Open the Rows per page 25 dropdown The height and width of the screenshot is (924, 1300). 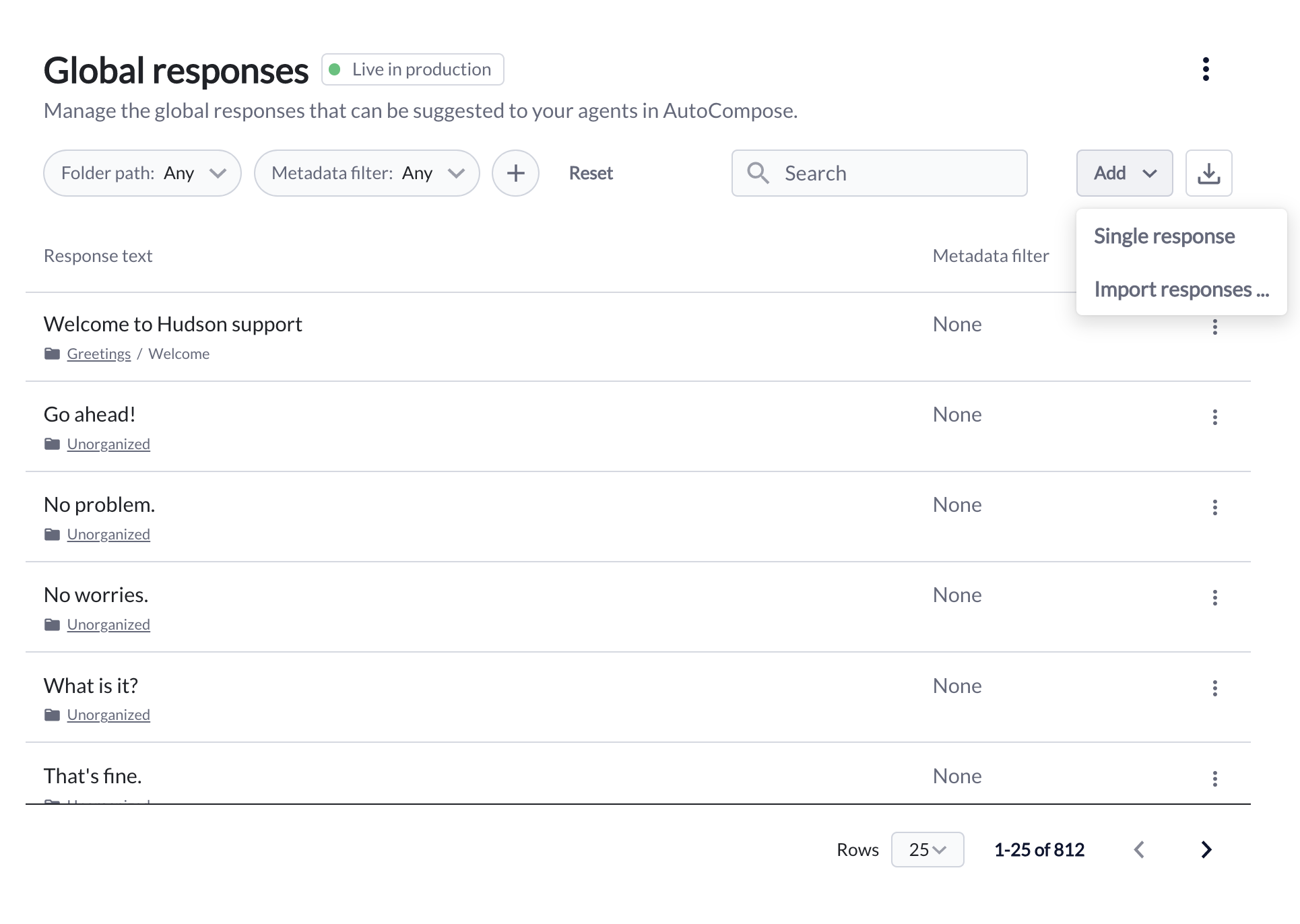coord(927,850)
